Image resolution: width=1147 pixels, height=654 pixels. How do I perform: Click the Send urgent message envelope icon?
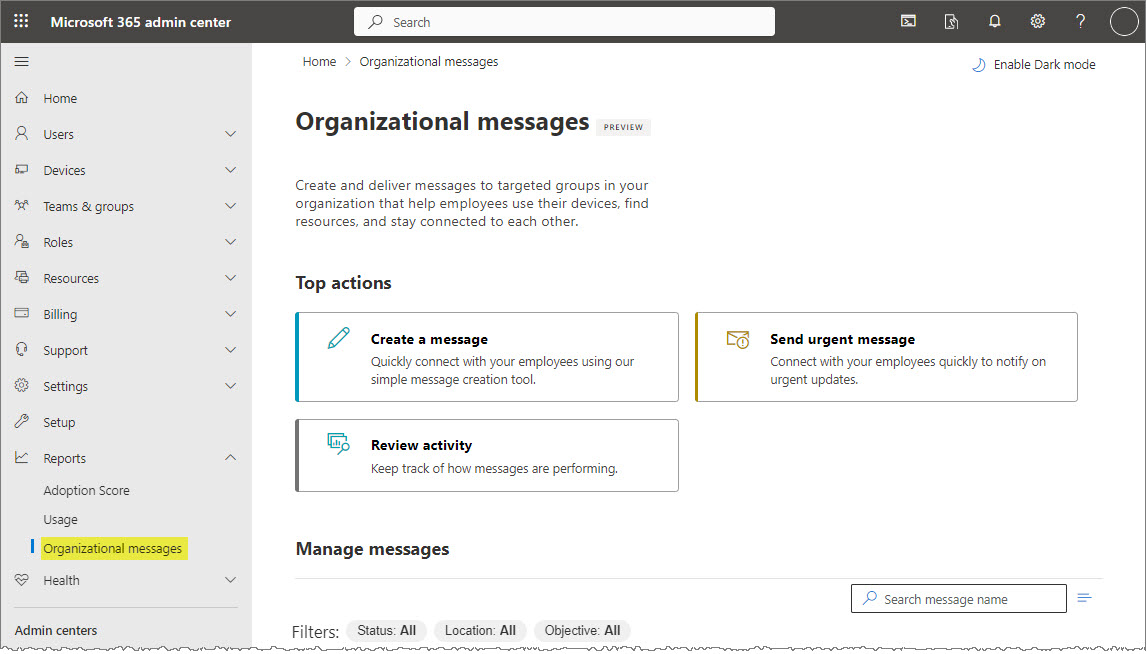tap(737, 341)
